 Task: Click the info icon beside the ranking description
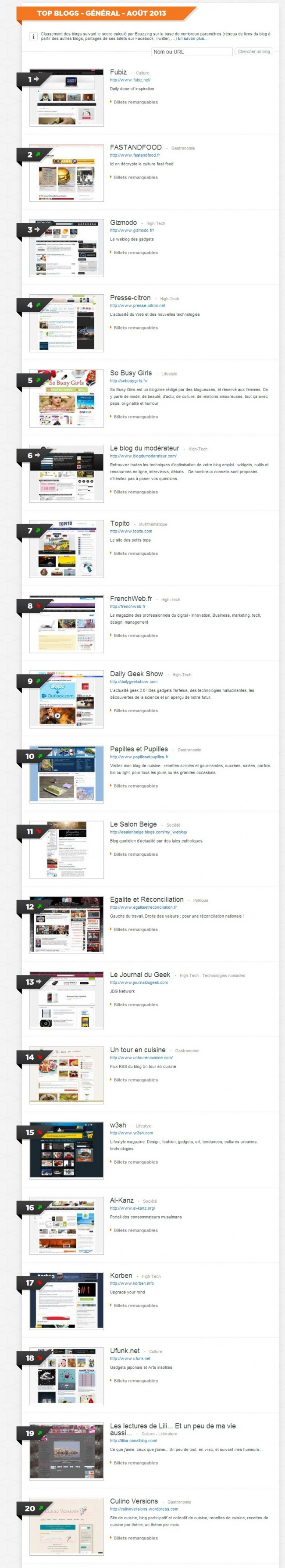coord(33,36)
